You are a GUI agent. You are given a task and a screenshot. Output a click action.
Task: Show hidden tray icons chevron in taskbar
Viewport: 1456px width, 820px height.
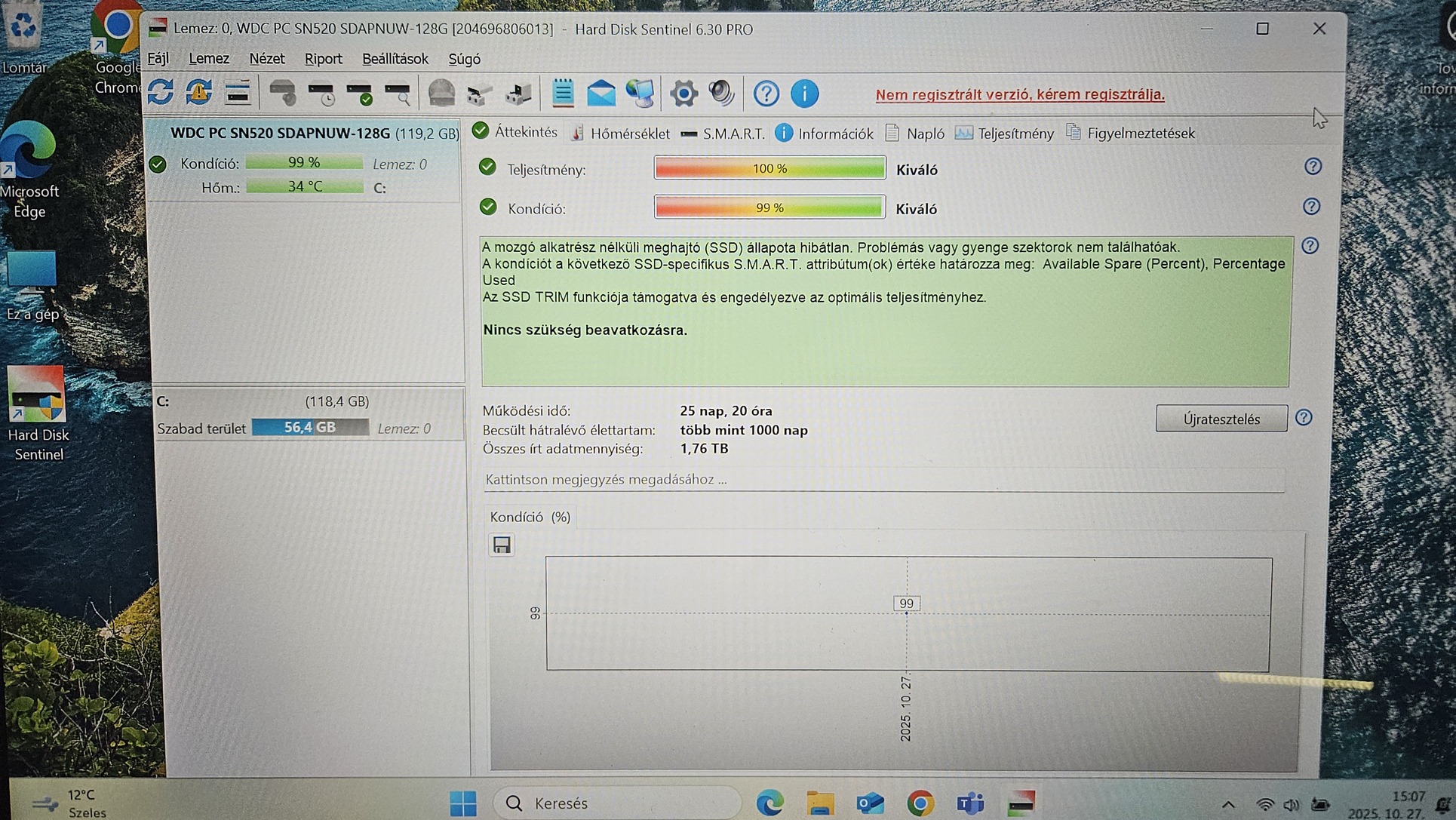click(1228, 804)
